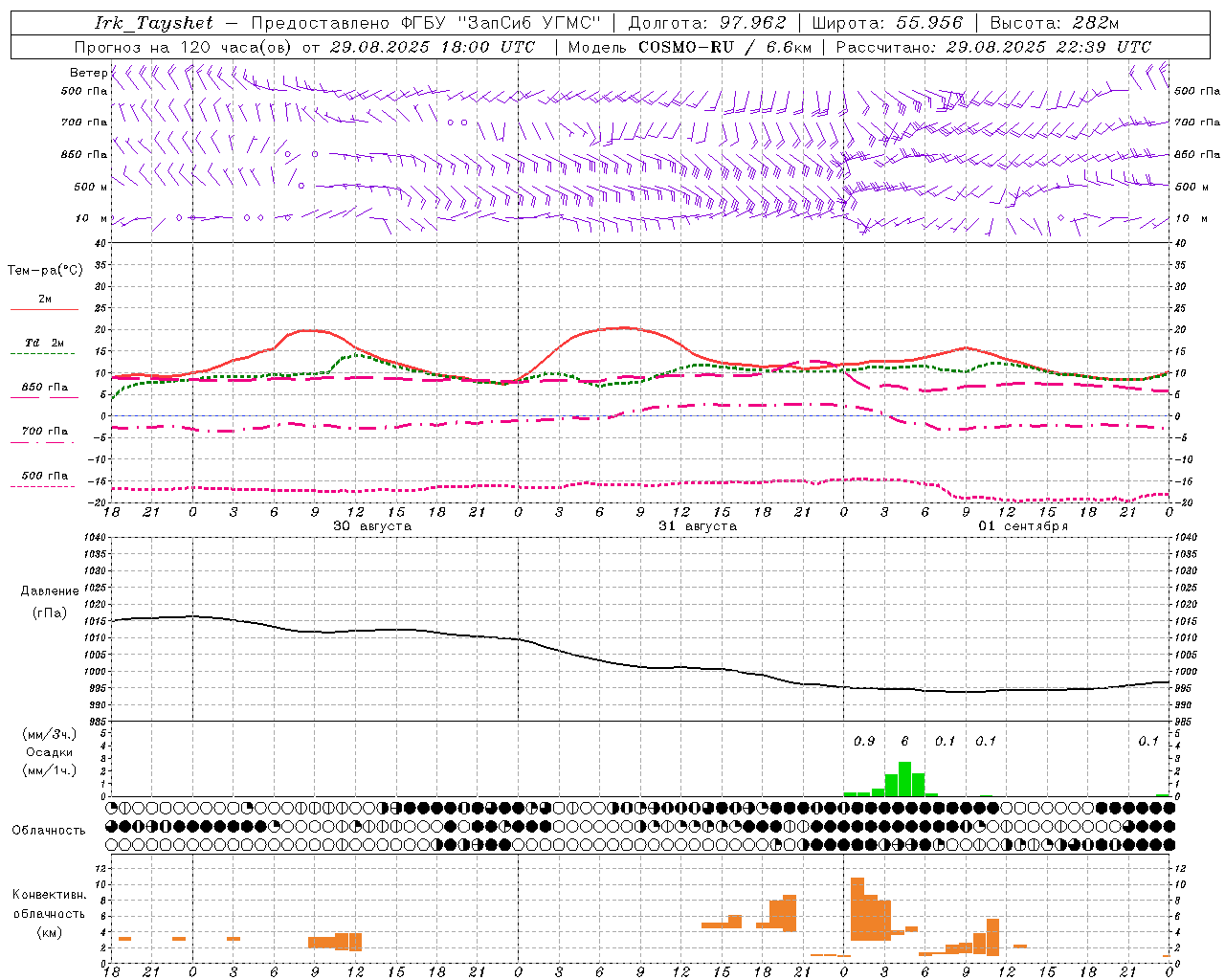
Task: Click the tallest orange convective cloud bar
Action: click(857, 909)
